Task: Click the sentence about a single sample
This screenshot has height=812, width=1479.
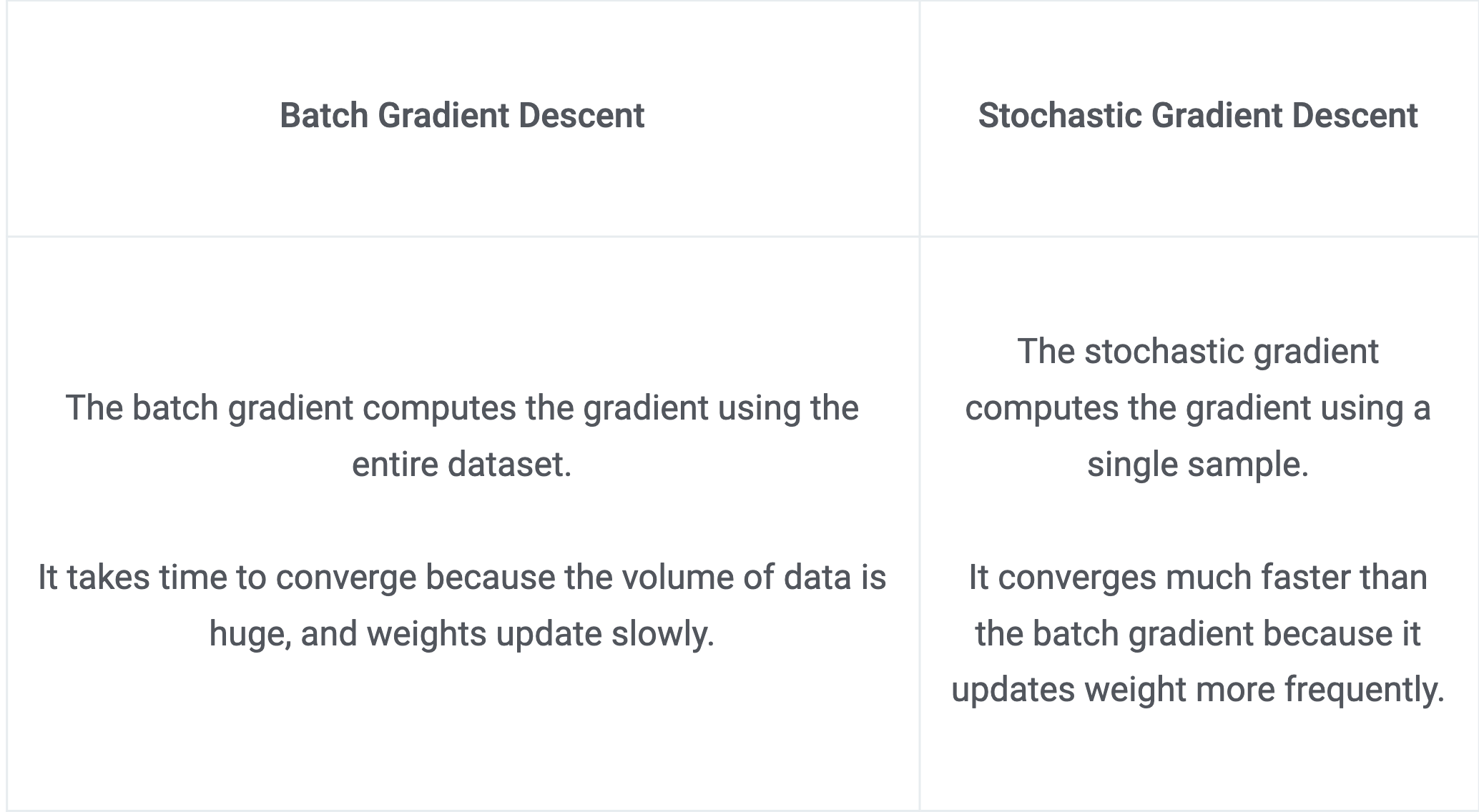Action: pos(1198,407)
